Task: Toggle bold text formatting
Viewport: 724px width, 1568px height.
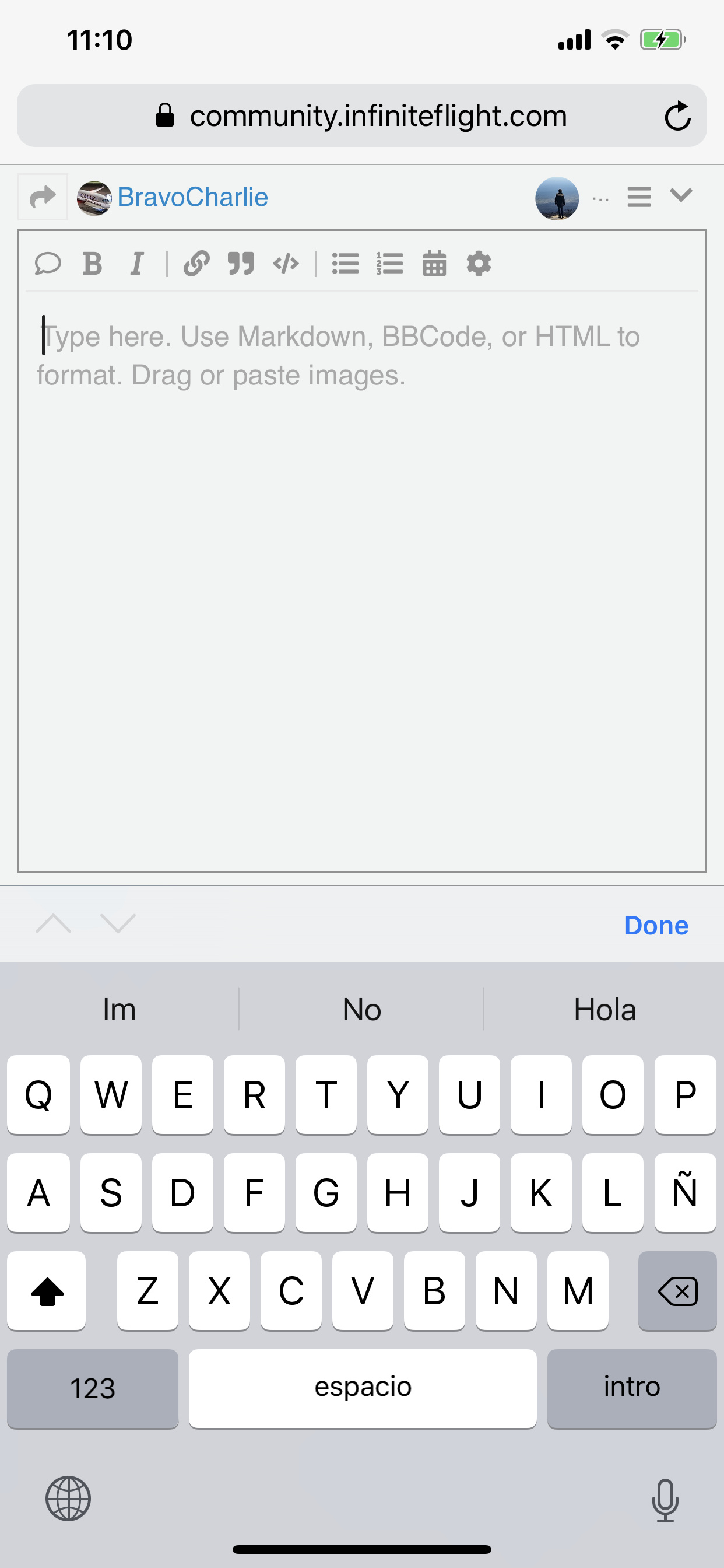Action: point(93,264)
